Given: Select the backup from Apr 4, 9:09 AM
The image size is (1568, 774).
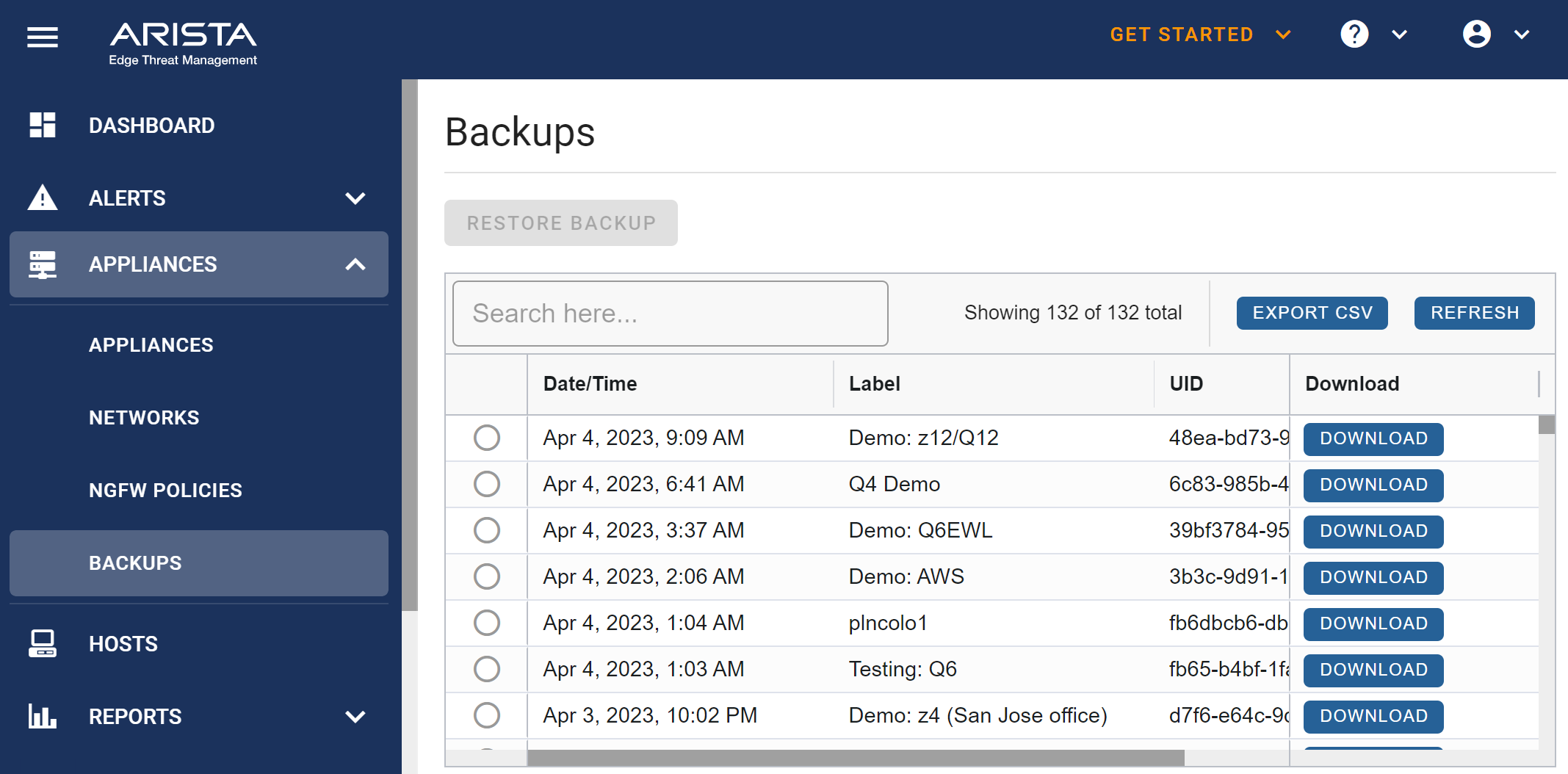Looking at the screenshot, I should click(x=487, y=438).
